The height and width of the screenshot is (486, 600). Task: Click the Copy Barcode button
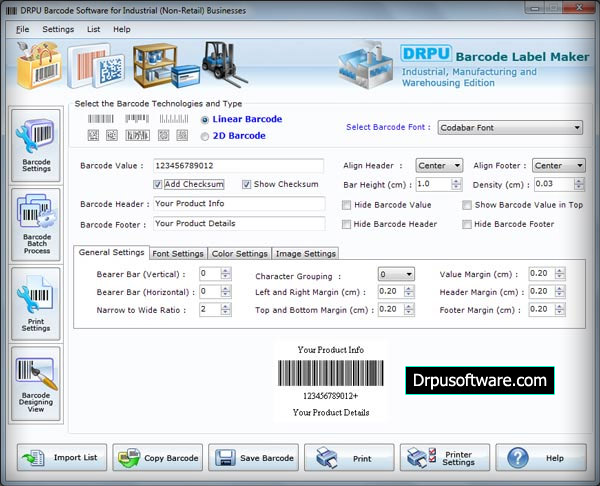(158, 457)
